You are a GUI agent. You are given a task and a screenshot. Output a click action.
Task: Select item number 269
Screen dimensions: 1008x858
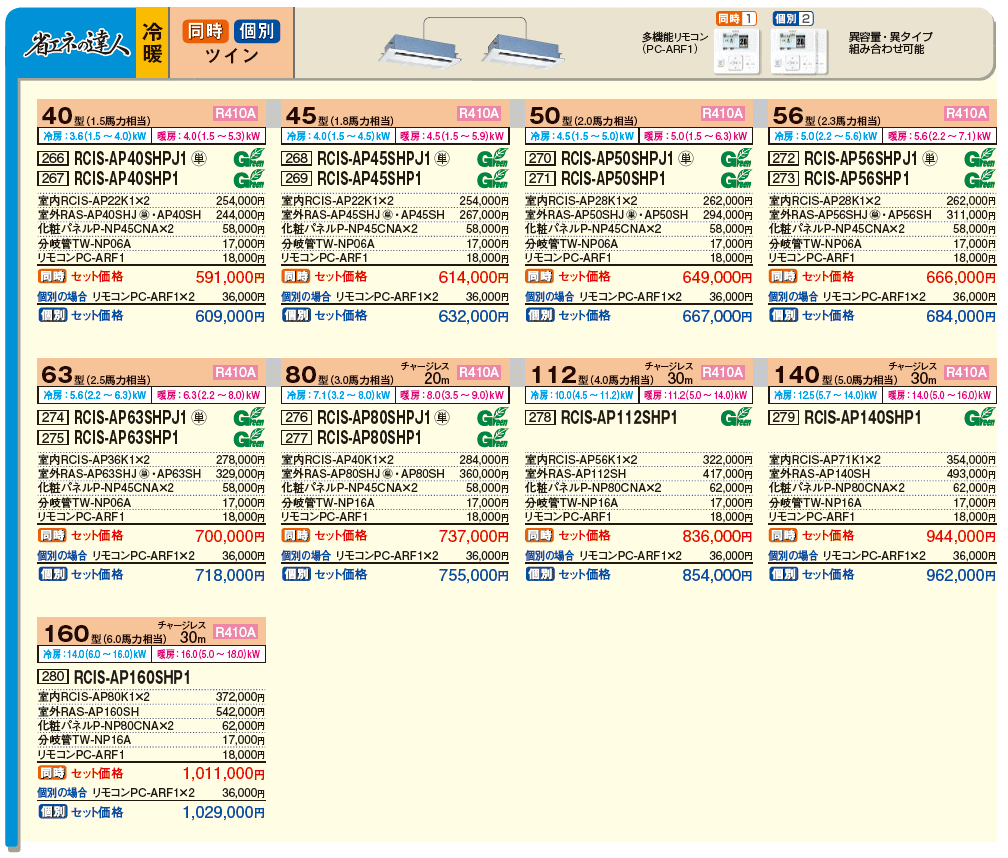(296, 178)
